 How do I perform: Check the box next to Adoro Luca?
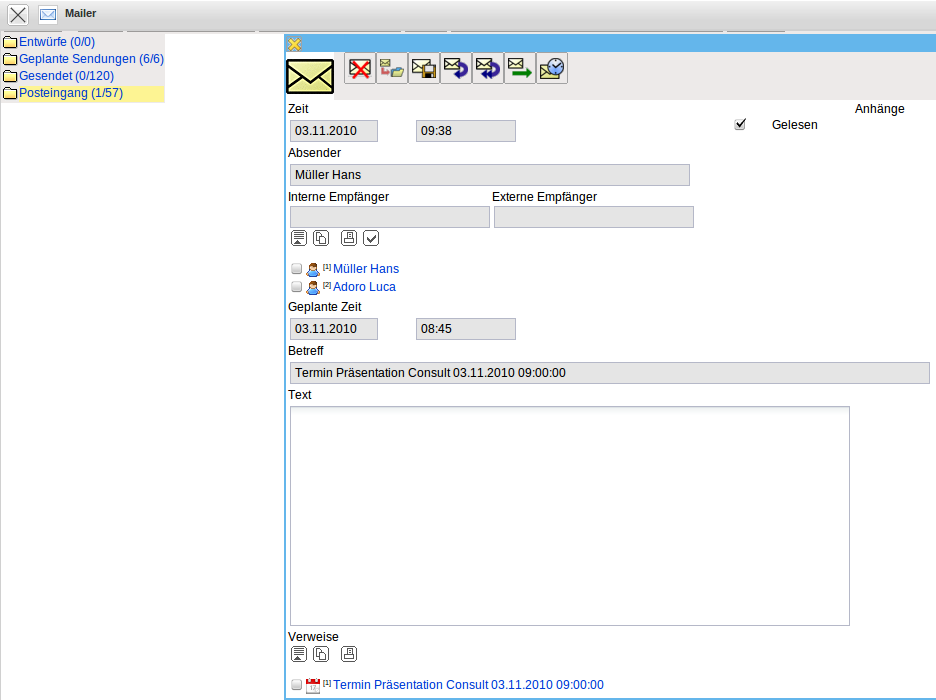[296, 287]
